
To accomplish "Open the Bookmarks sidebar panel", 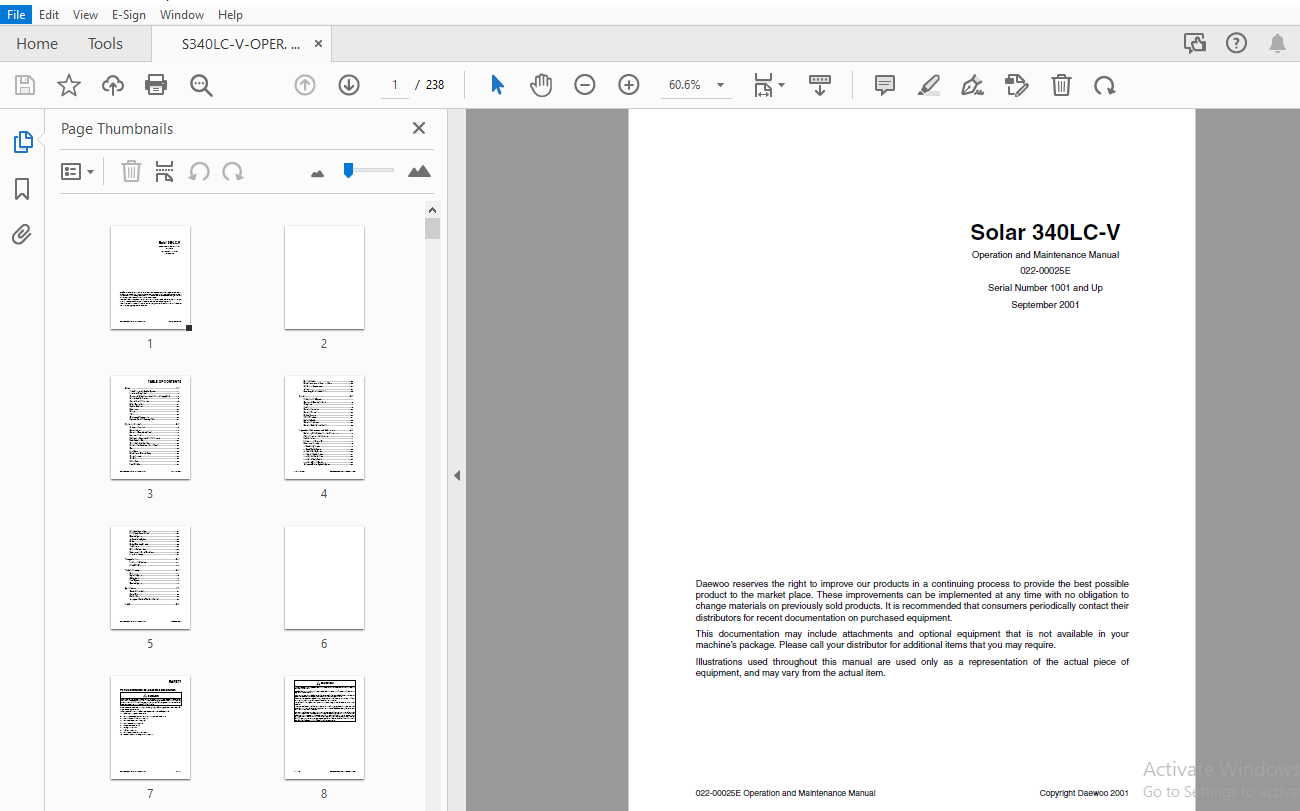I will point(22,189).
